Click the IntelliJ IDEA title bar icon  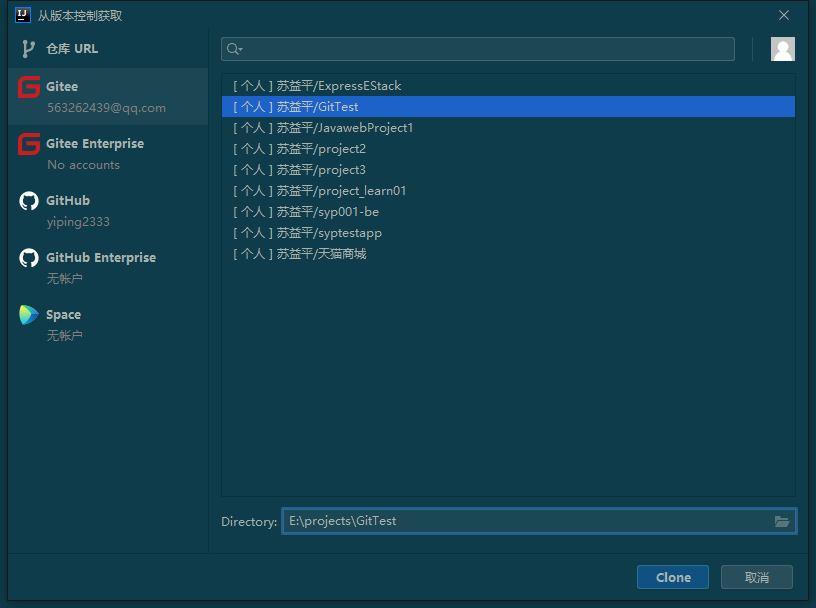click(23, 15)
